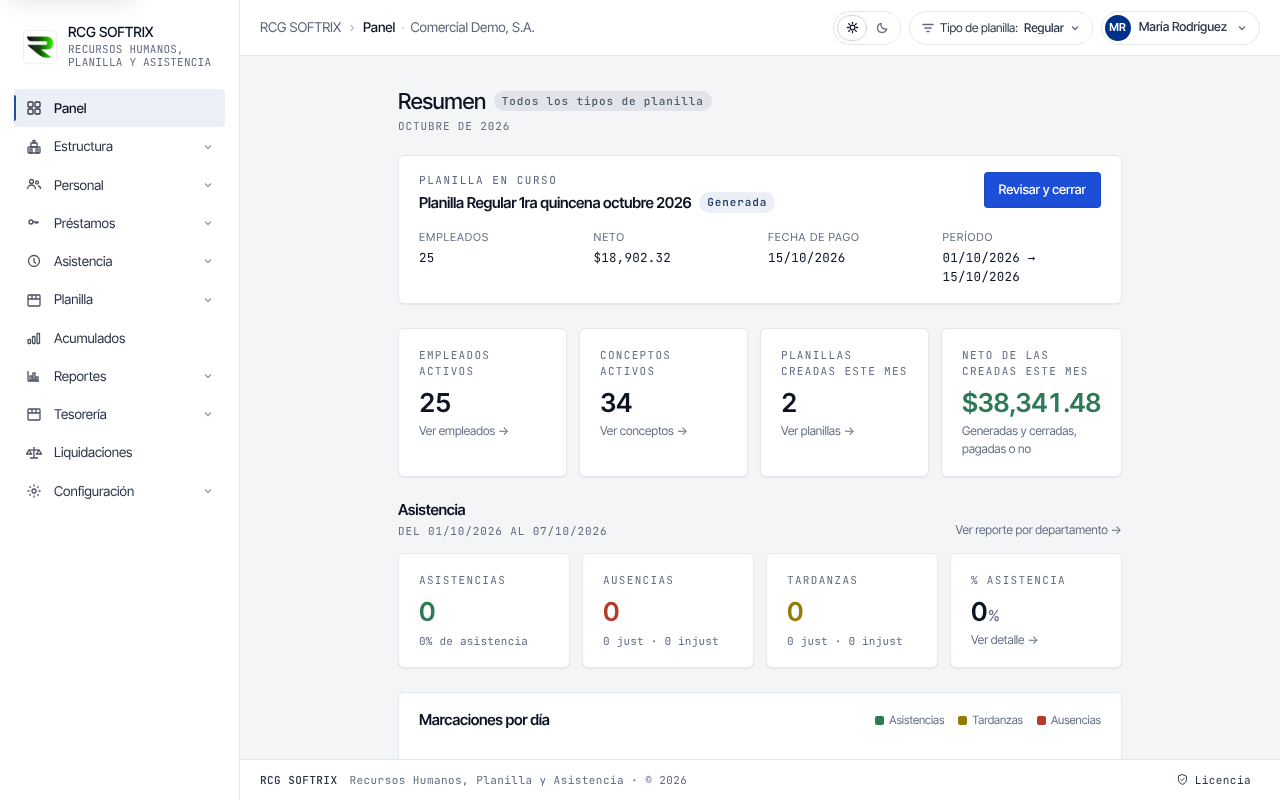The width and height of the screenshot is (1280, 800).
Task: Expand the Préstamos submenu chevron
Action: [x=208, y=223]
